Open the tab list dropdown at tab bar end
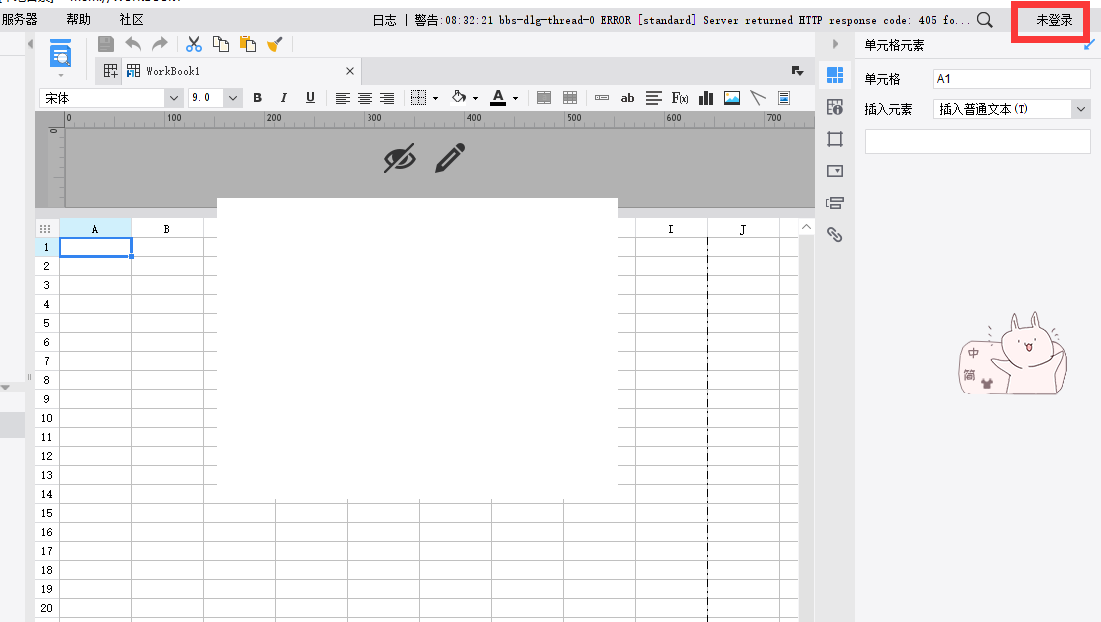Screen dimensions: 1101x622 coord(797,71)
